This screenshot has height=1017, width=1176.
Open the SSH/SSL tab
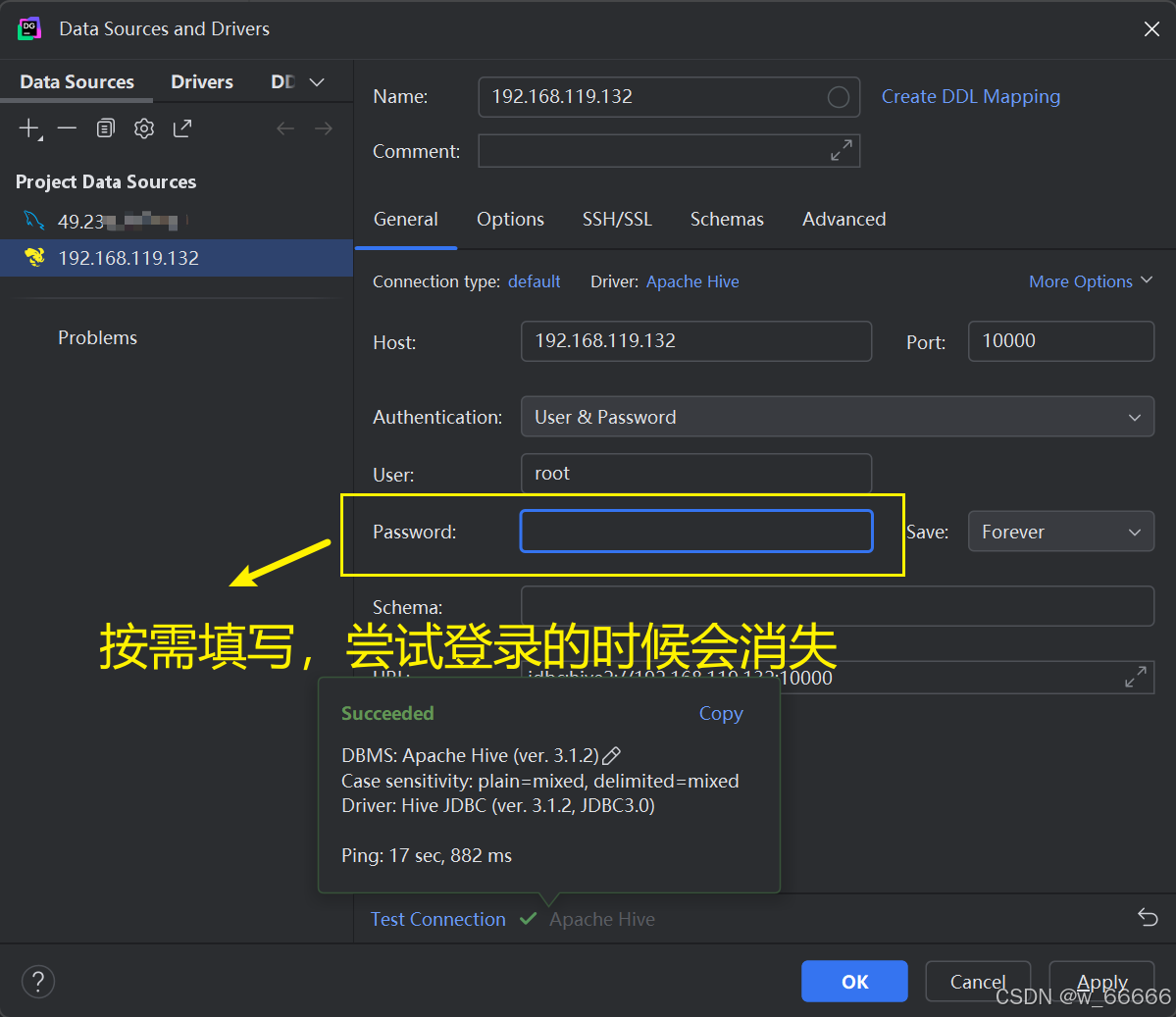coord(617,219)
